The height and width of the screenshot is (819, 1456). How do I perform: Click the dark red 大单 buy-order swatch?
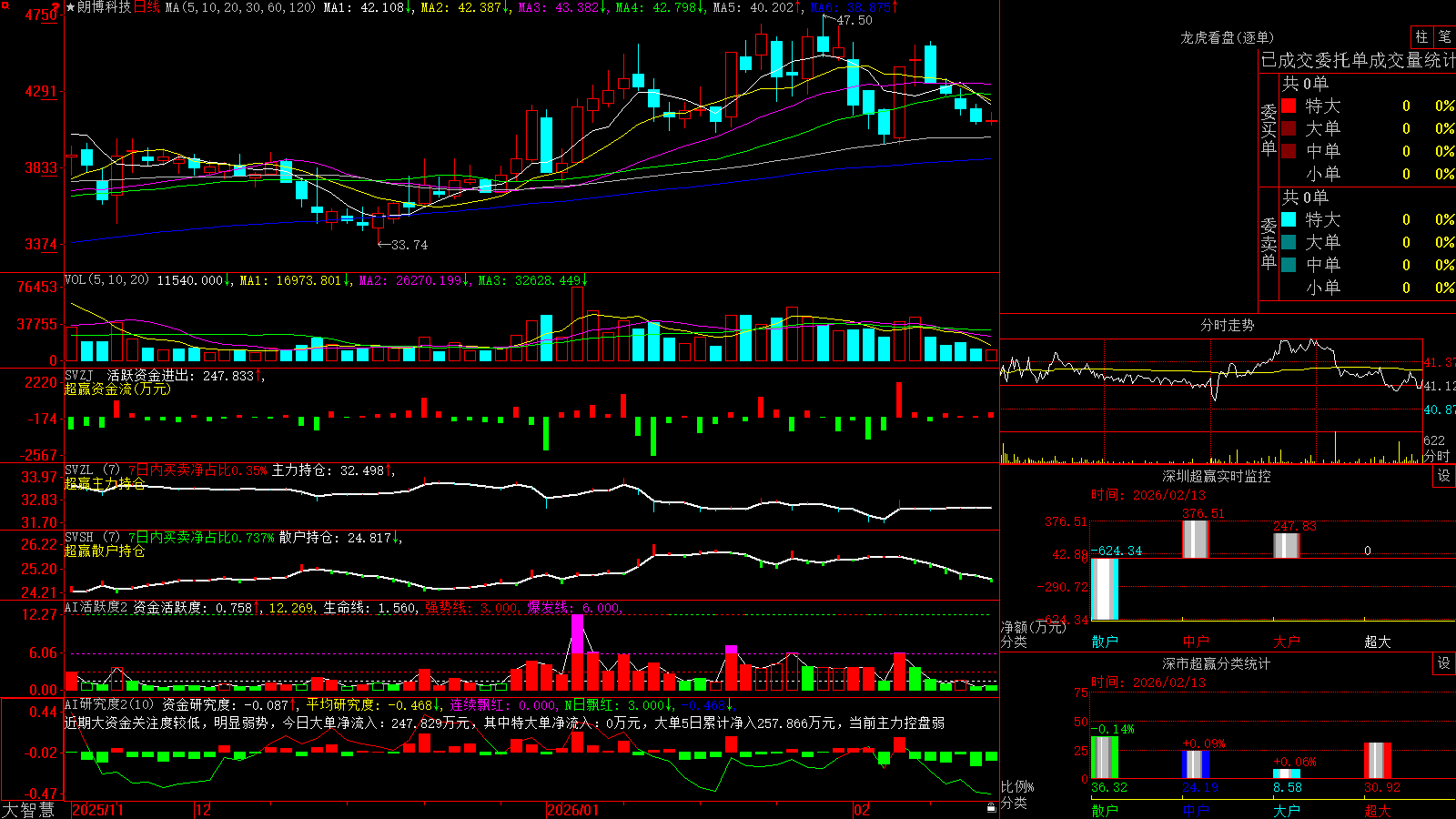[x=1289, y=128]
